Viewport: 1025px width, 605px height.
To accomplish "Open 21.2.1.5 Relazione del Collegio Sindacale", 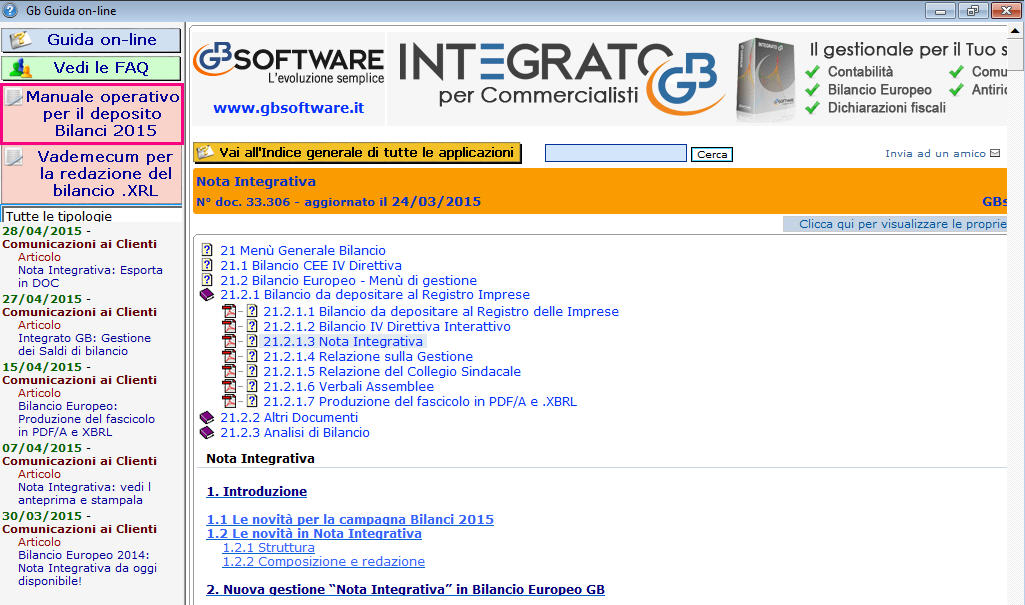I will (x=392, y=372).
